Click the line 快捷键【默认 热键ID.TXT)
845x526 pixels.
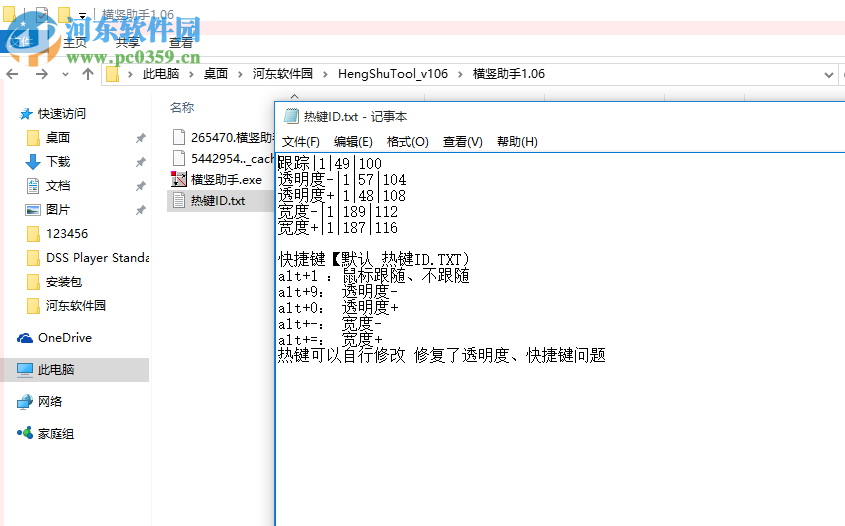[374, 260]
